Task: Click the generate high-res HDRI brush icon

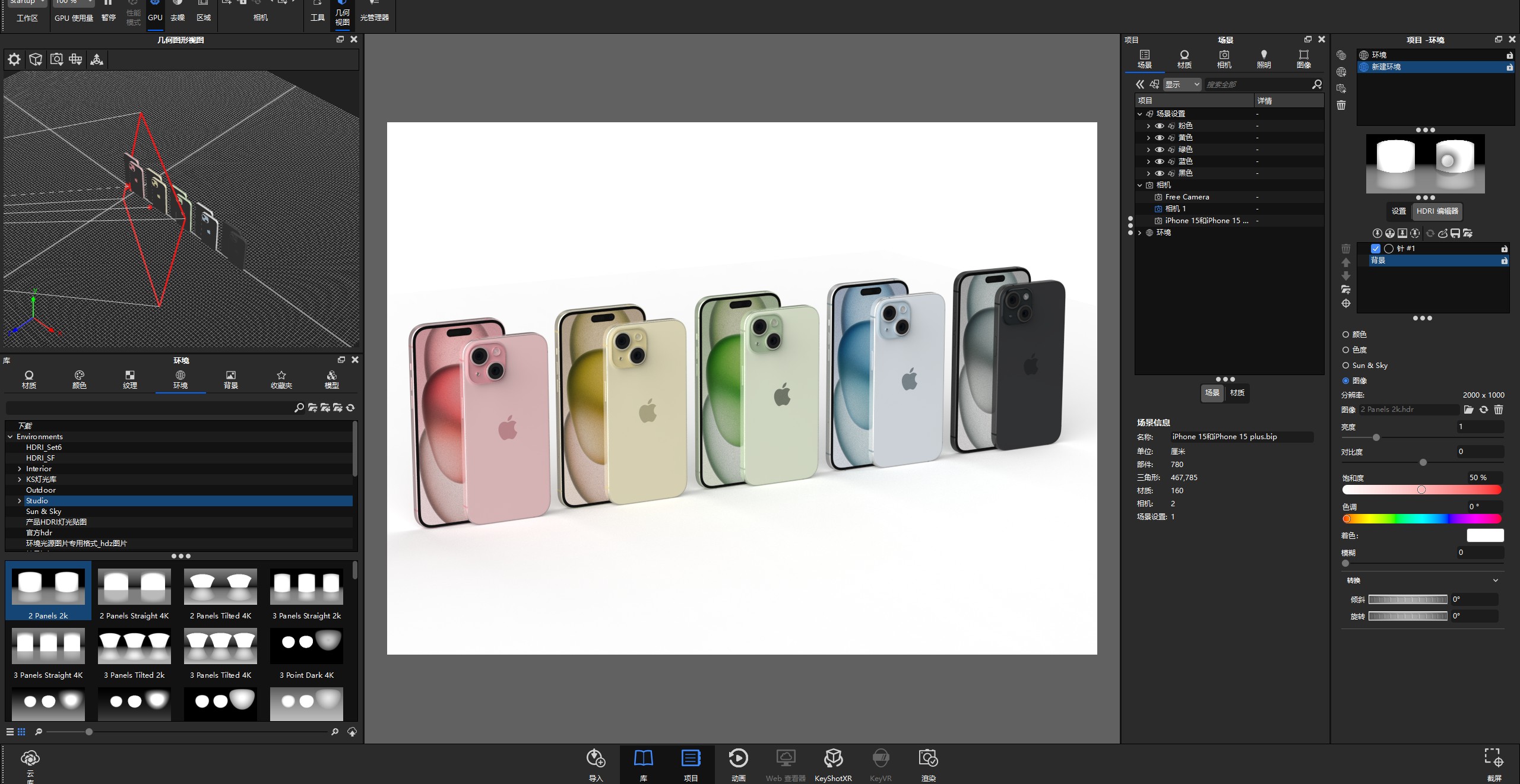Action: (x=1443, y=233)
